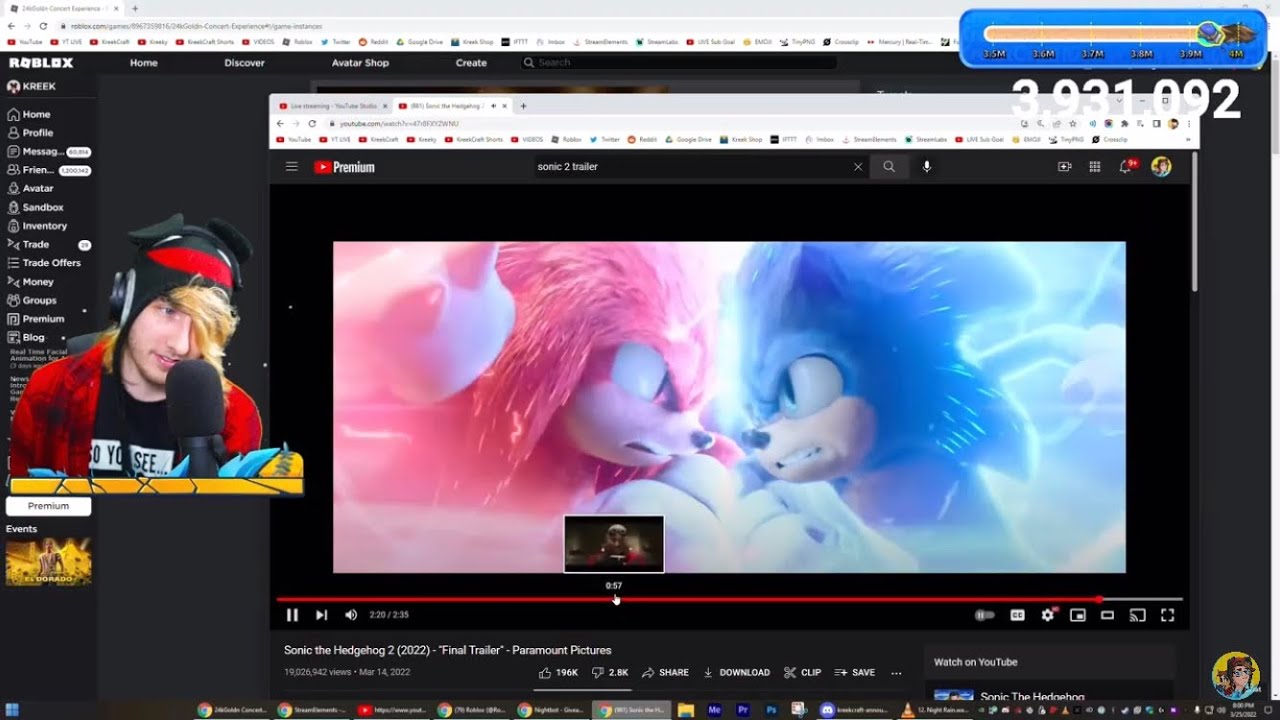1280x720 pixels.
Task: Open Discover in Roblox top navigation
Action: pyautogui.click(x=245, y=63)
